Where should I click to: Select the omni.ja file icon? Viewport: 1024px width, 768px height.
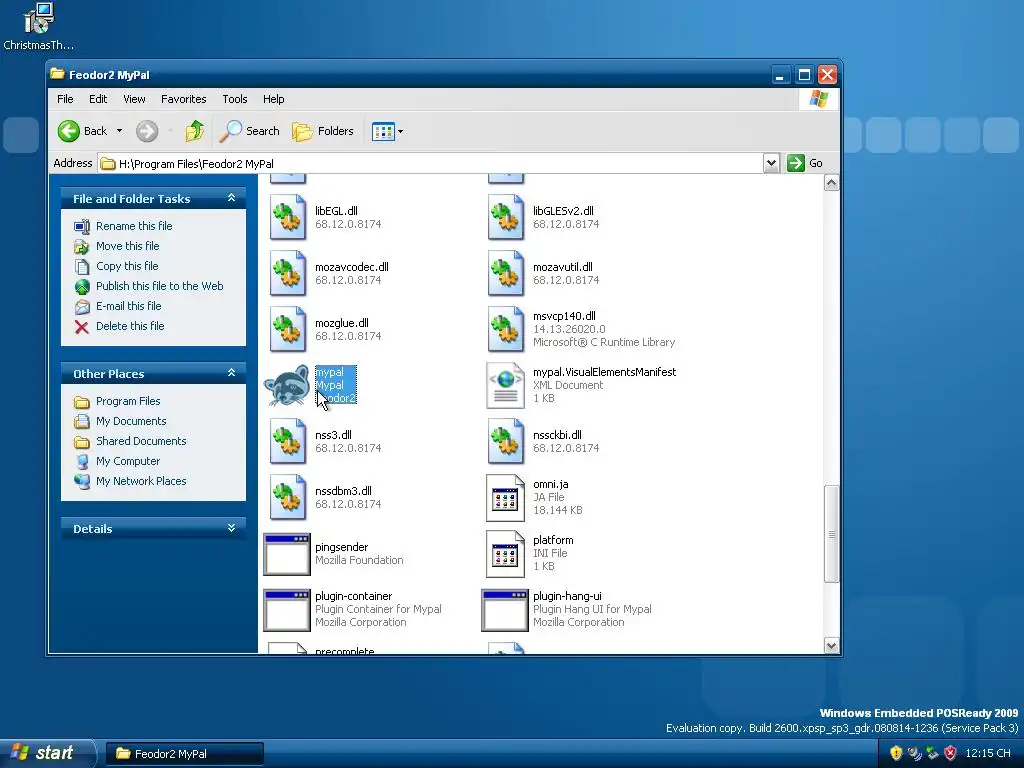click(x=505, y=498)
